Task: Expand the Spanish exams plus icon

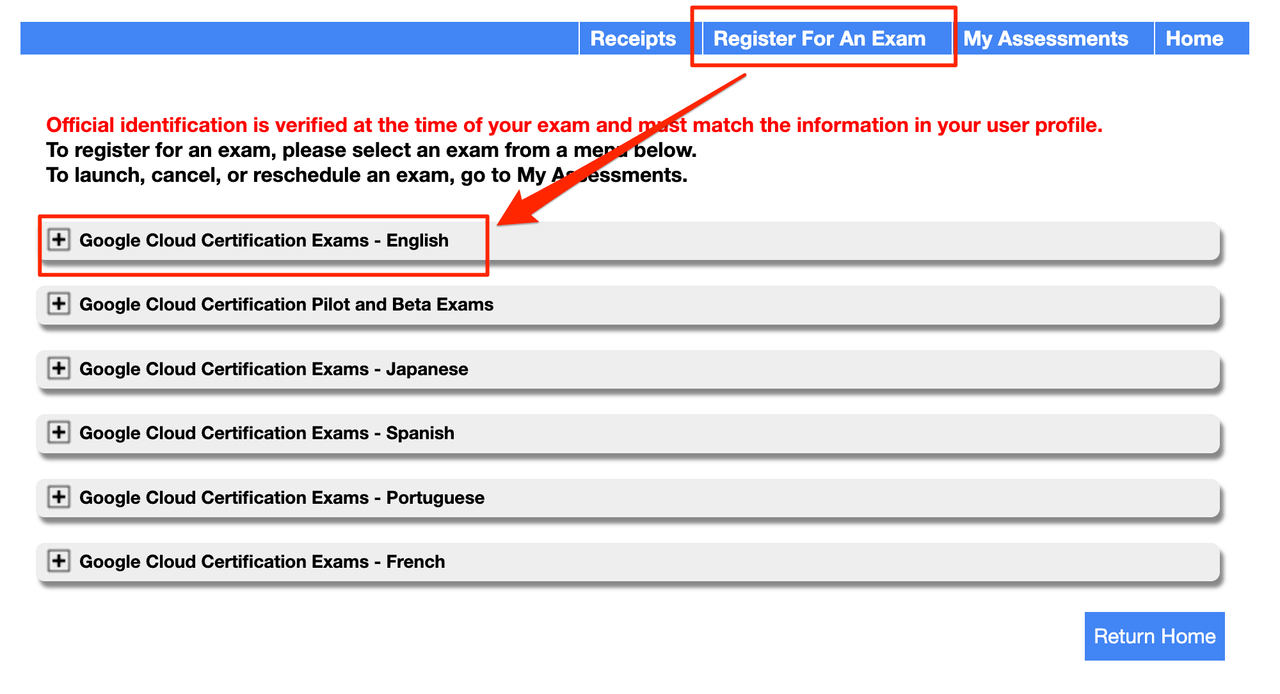Action: [x=59, y=433]
